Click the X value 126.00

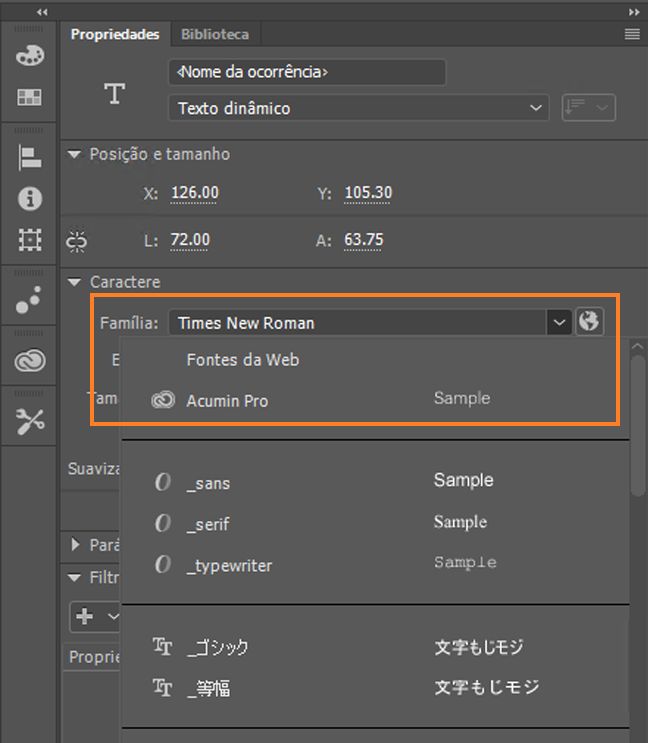click(195, 193)
